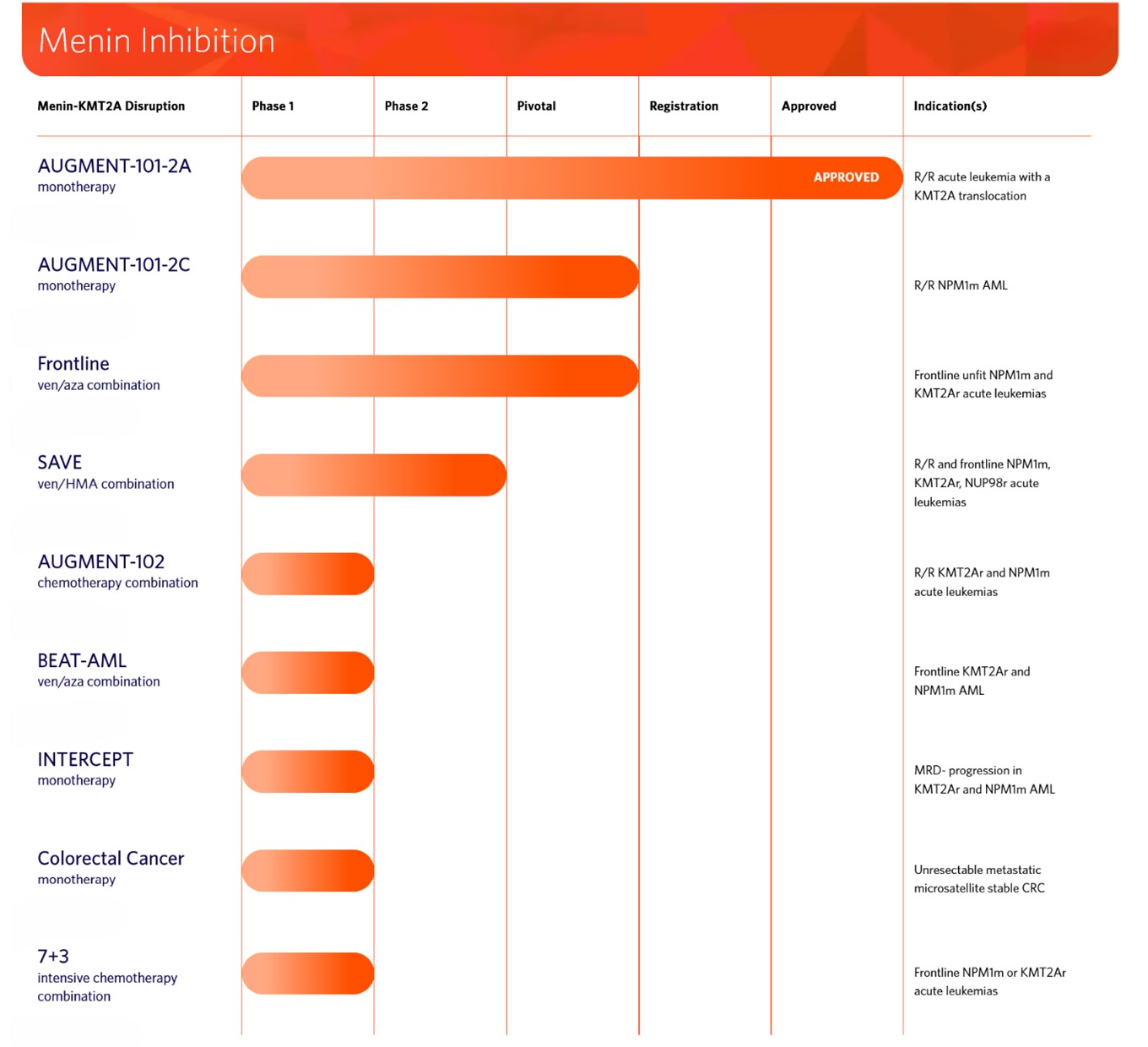The height and width of the screenshot is (1047, 1148).
Task: Click the INTERCEPT progress bar
Action: coord(308,772)
